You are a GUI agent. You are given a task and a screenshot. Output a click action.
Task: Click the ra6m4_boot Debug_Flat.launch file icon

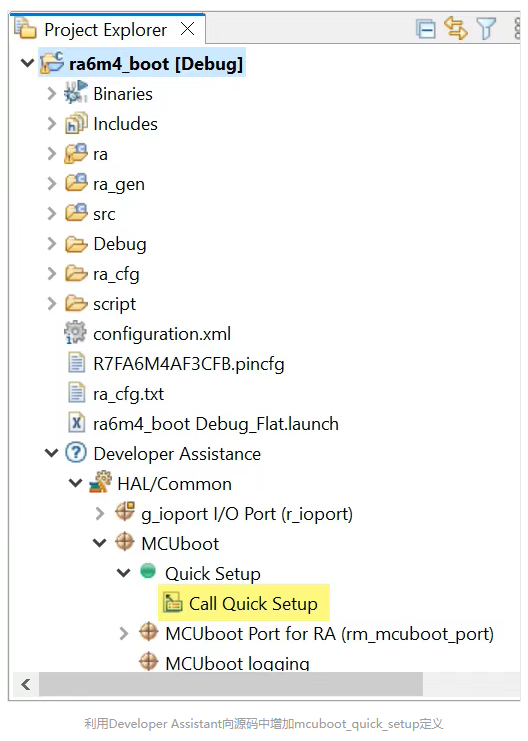(x=77, y=423)
